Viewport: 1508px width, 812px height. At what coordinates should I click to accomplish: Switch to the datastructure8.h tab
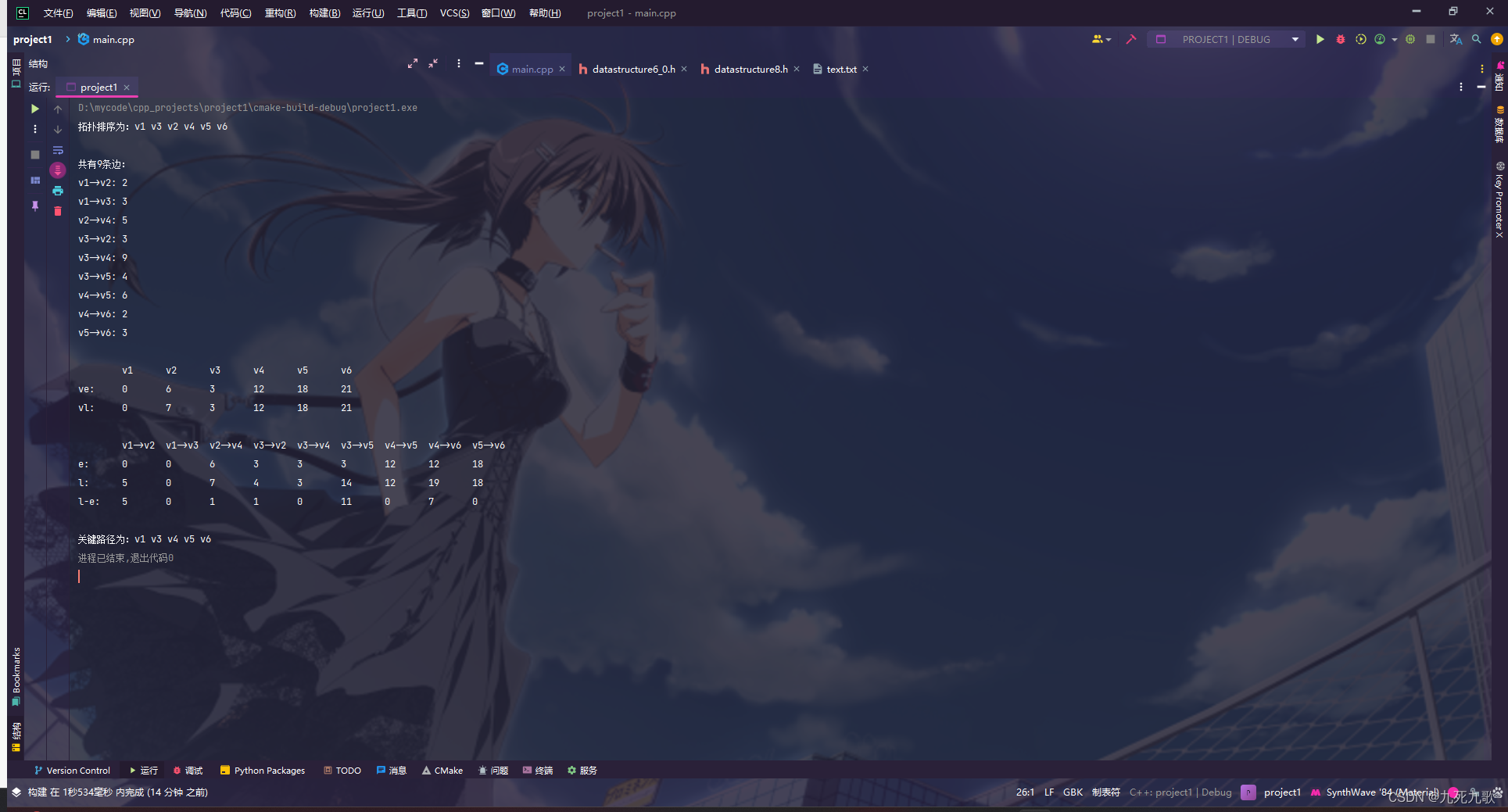click(x=750, y=69)
